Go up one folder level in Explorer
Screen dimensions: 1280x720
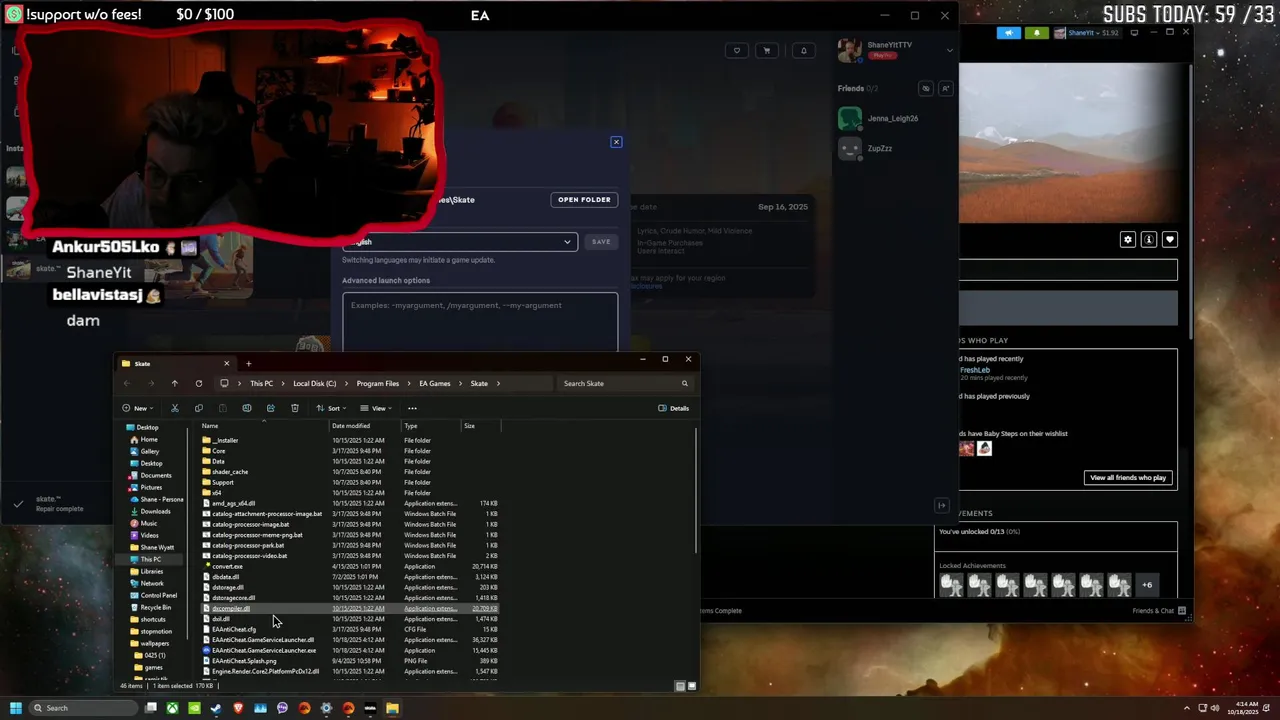coord(174,383)
